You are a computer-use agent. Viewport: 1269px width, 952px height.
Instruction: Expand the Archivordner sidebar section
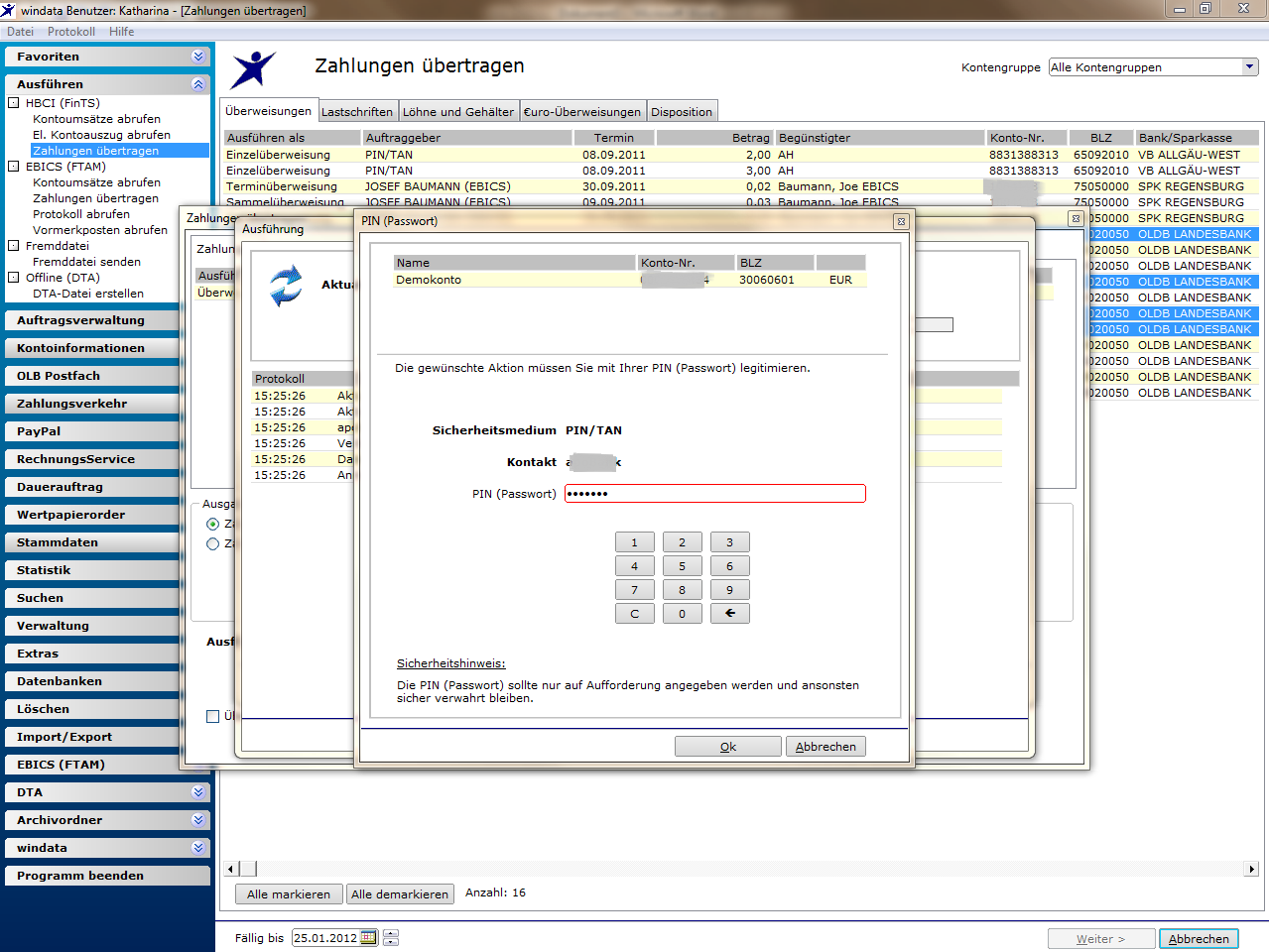(x=198, y=820)
